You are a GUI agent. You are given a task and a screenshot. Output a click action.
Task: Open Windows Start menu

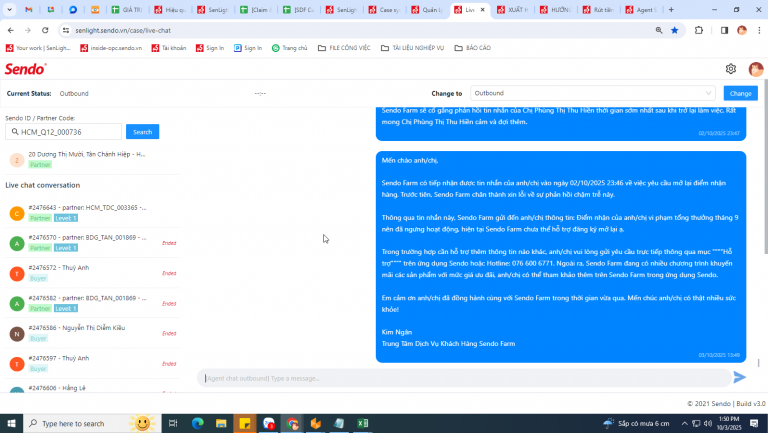click(x=11, y=423)
